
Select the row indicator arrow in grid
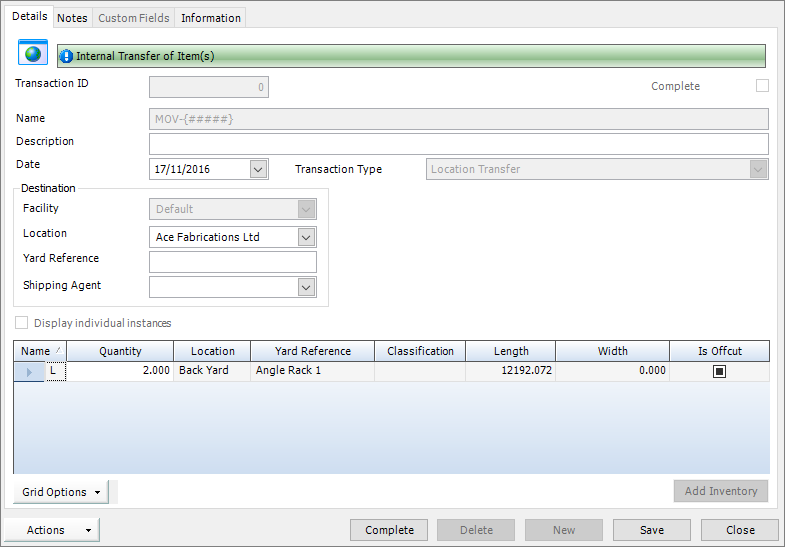point(29,372)
